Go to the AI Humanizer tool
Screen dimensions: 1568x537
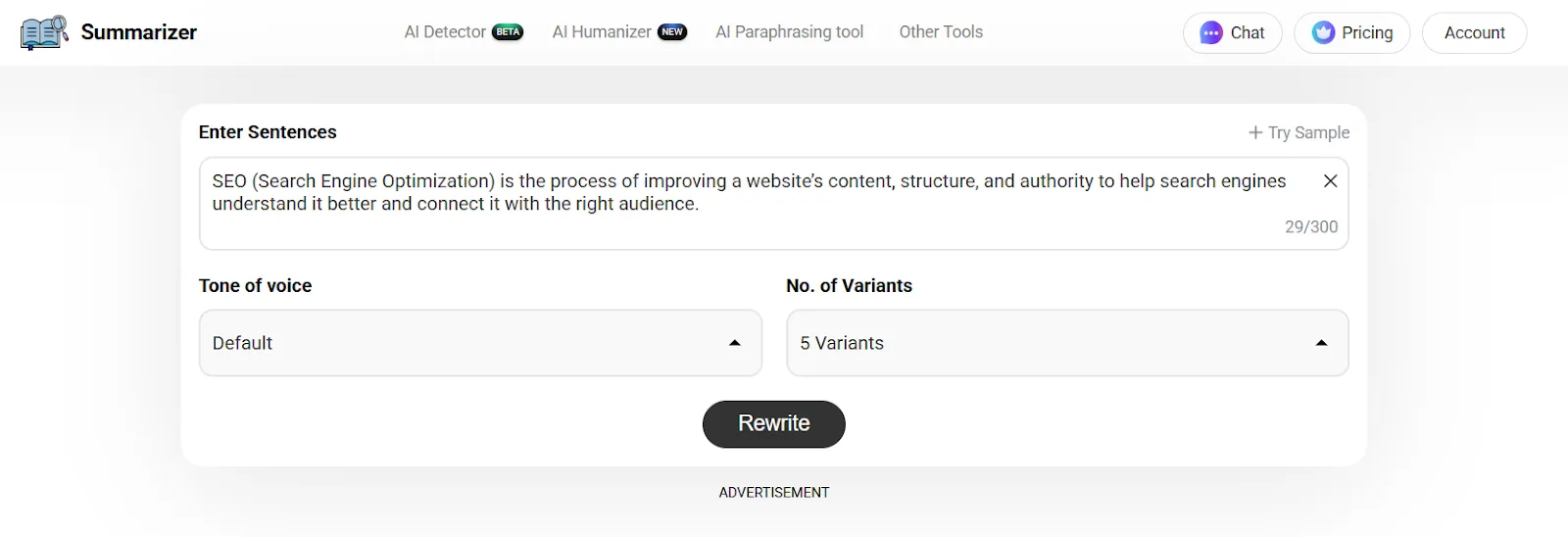click(x=602, y=32)
